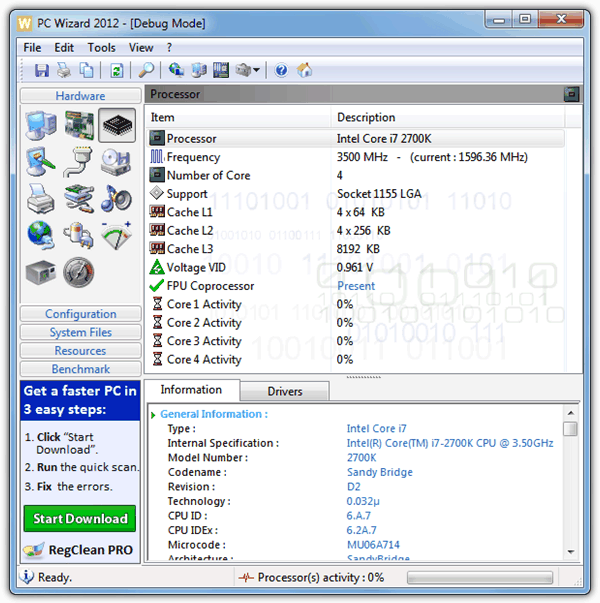Select the Voltage VID row
Viewport: 600px width, 603px height.
pos(355,267)
